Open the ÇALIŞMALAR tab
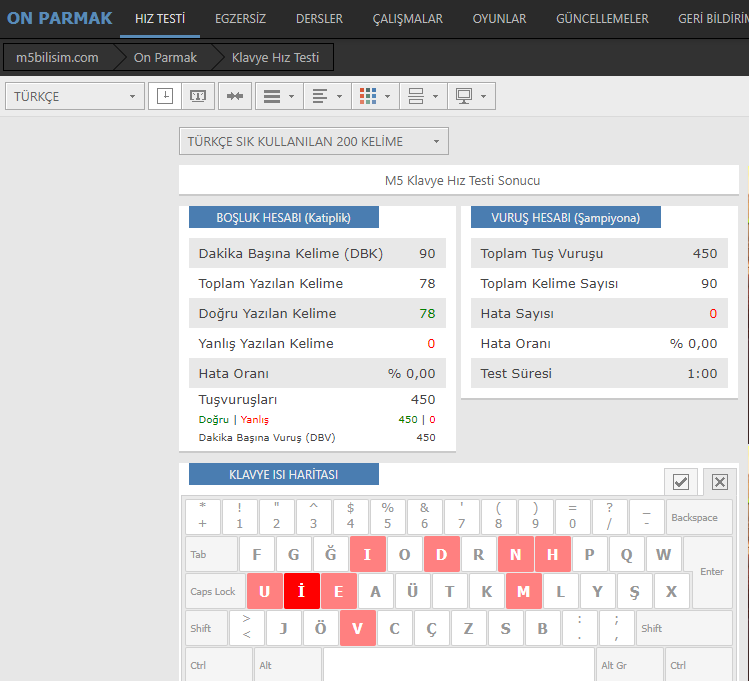Screen dimensions: 749x681 click(407, 19)
